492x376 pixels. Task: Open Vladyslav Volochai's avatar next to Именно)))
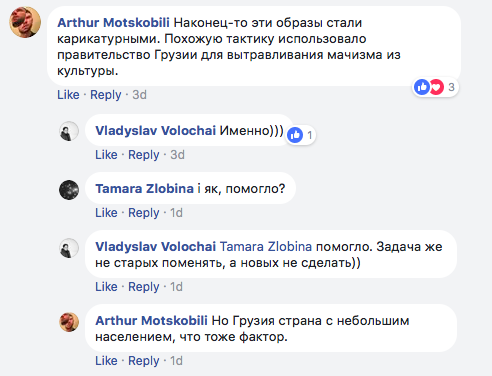[x=69, y=131]
